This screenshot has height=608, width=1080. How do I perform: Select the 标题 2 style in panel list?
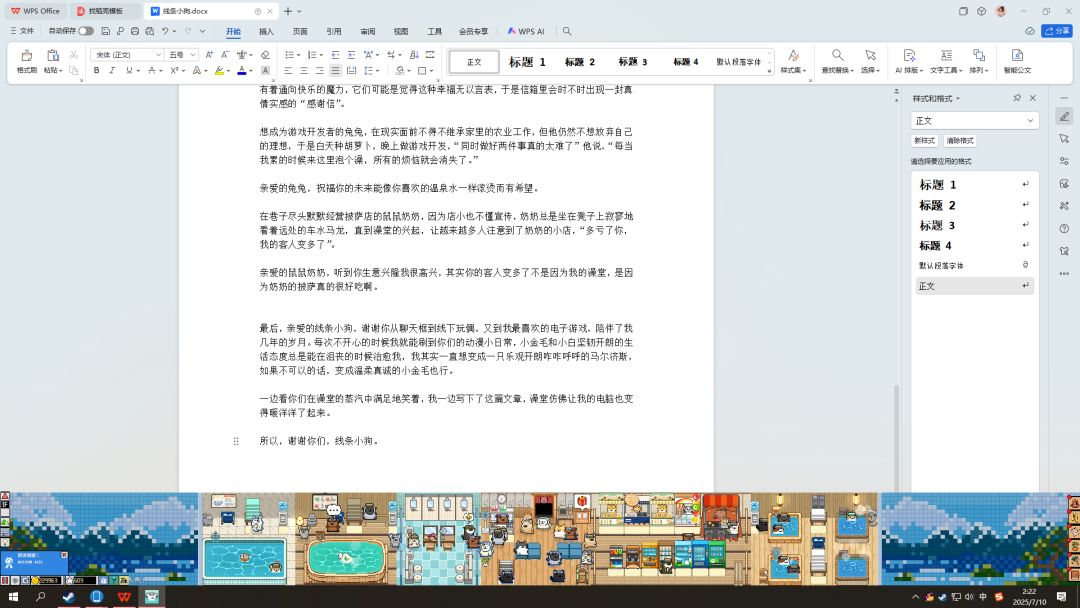(938, 205)
